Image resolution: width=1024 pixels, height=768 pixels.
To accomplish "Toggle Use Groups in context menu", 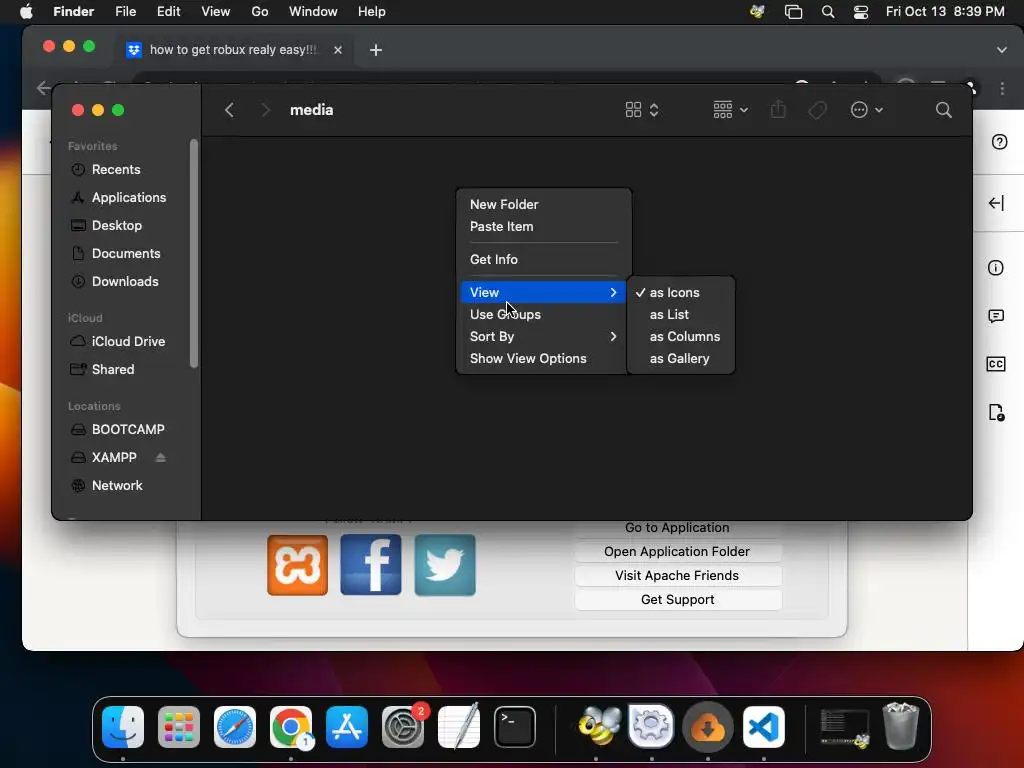I will [543, 315].
